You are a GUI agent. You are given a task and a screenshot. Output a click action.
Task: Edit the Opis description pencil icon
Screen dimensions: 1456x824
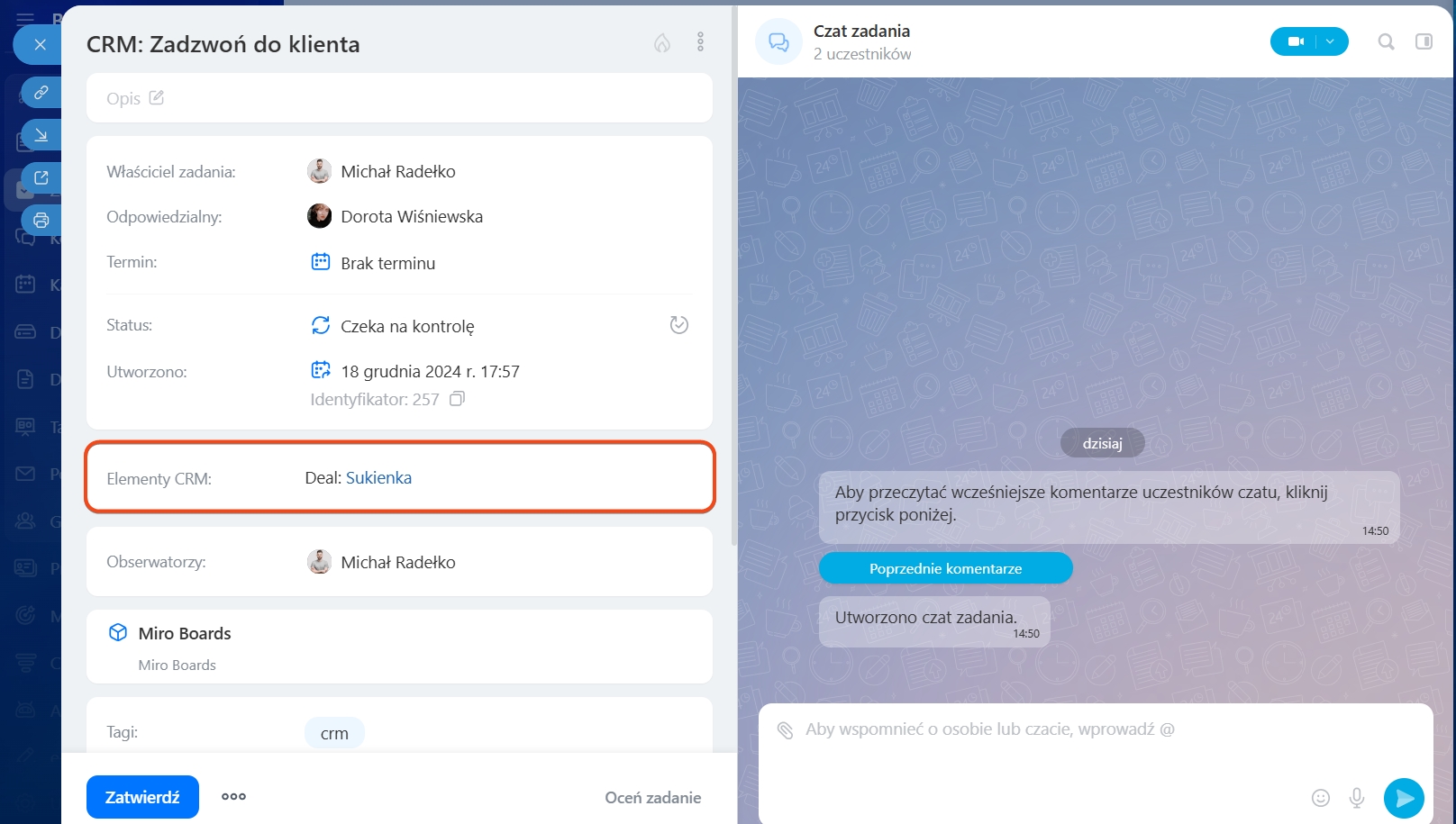(x=157, y=98)
